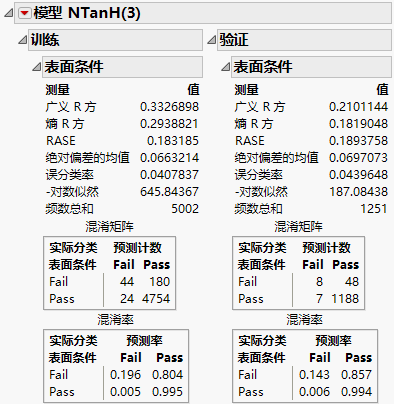Click the training 混淆率 title

[x=115, y=320]
